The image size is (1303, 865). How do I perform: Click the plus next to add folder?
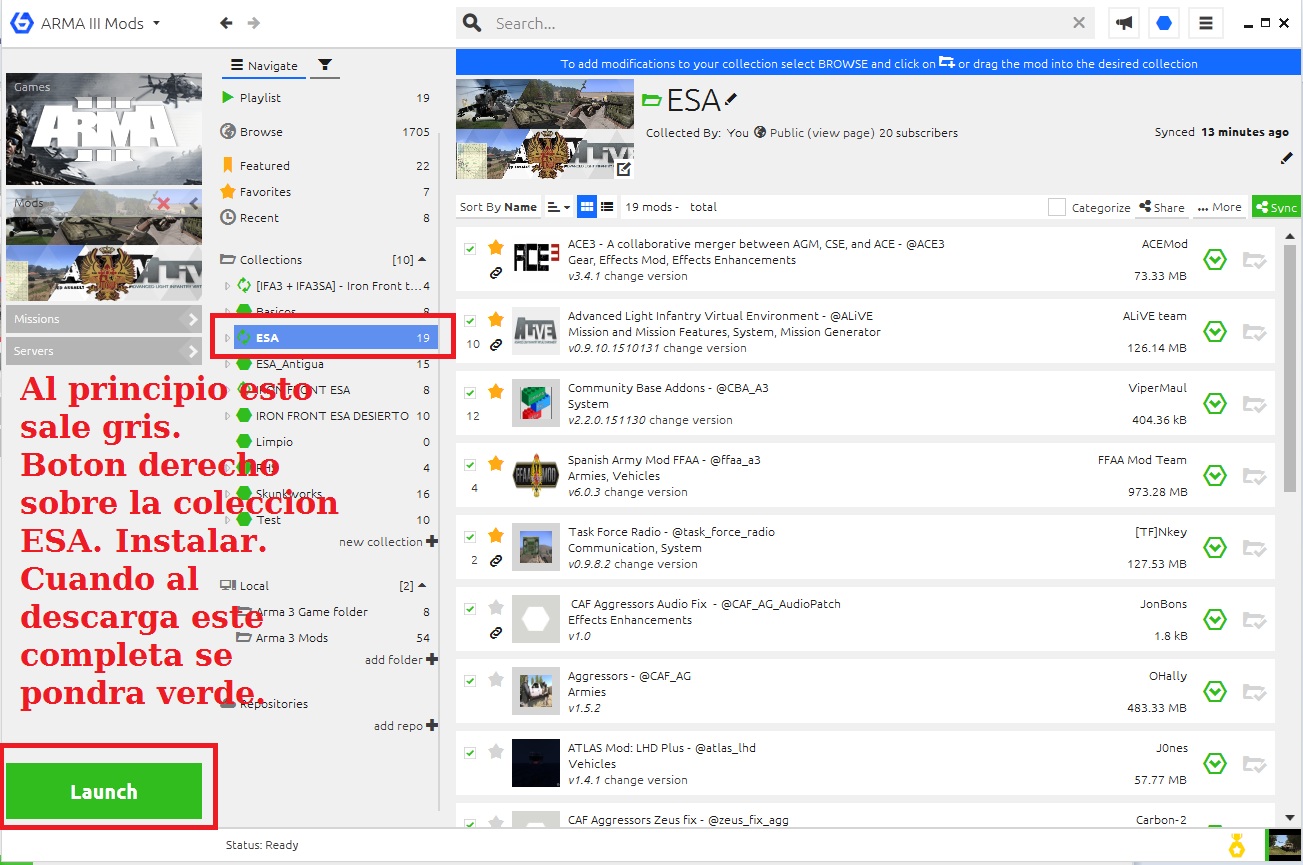(432, 659)
